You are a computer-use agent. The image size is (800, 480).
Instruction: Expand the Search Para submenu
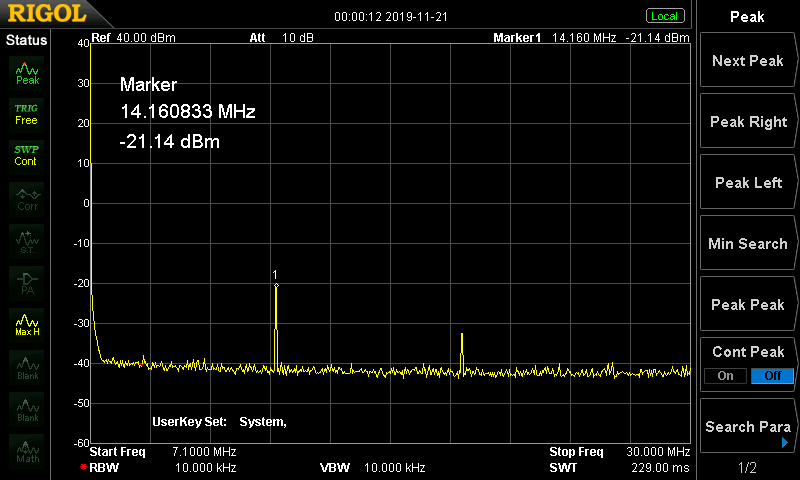tap(747, 428)
